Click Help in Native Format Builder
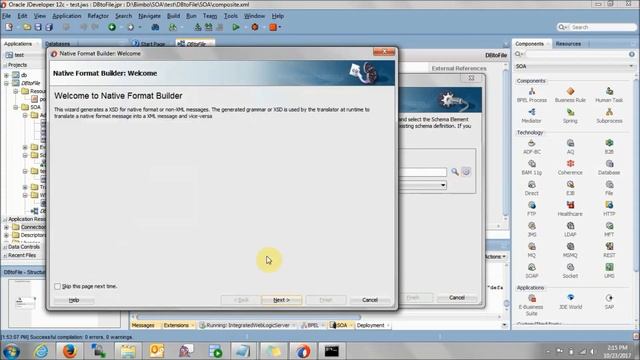The image size is (640, 360). [x=74, y=300]
